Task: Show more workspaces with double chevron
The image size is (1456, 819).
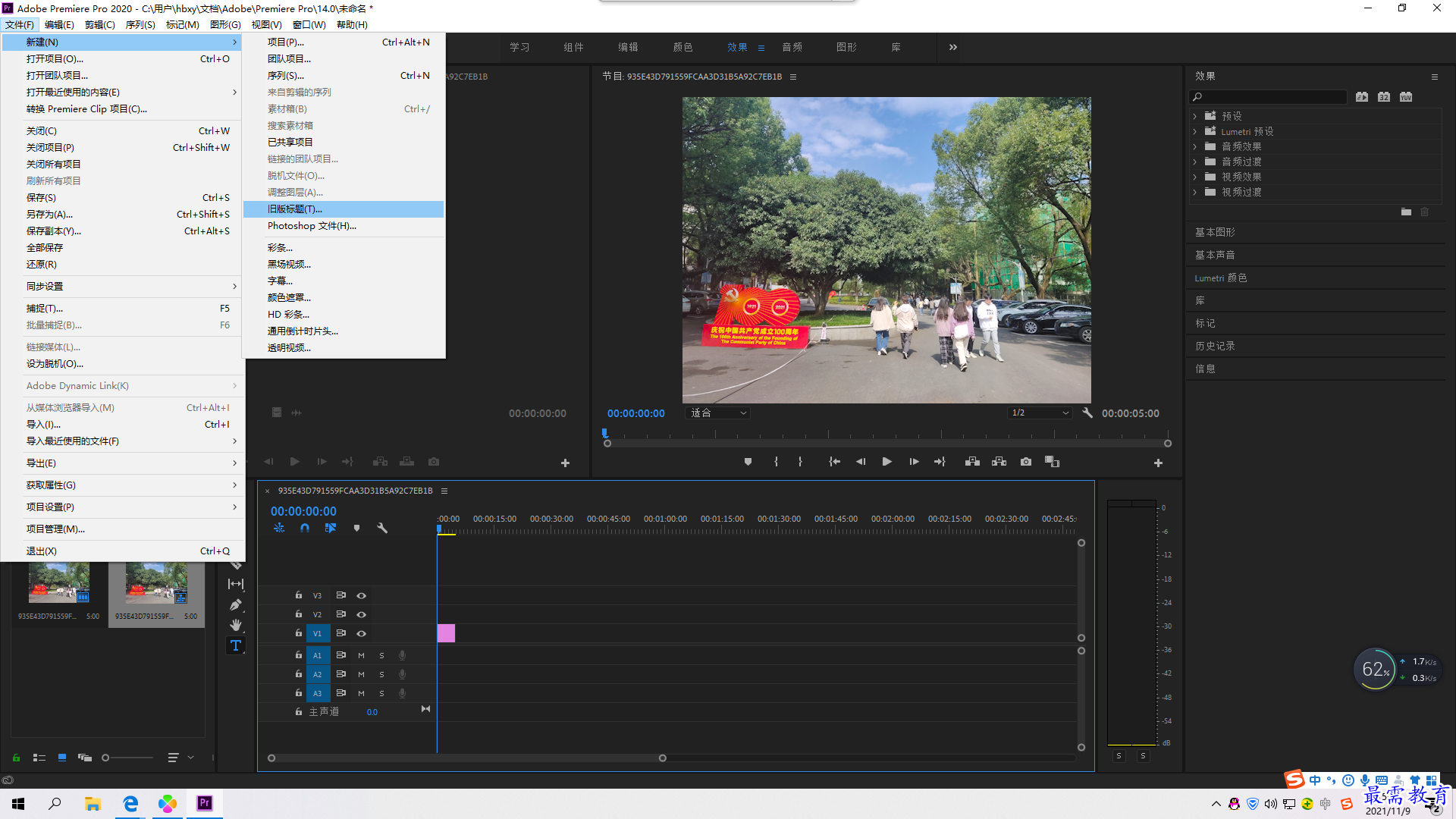Action: [x=953, y=47]
